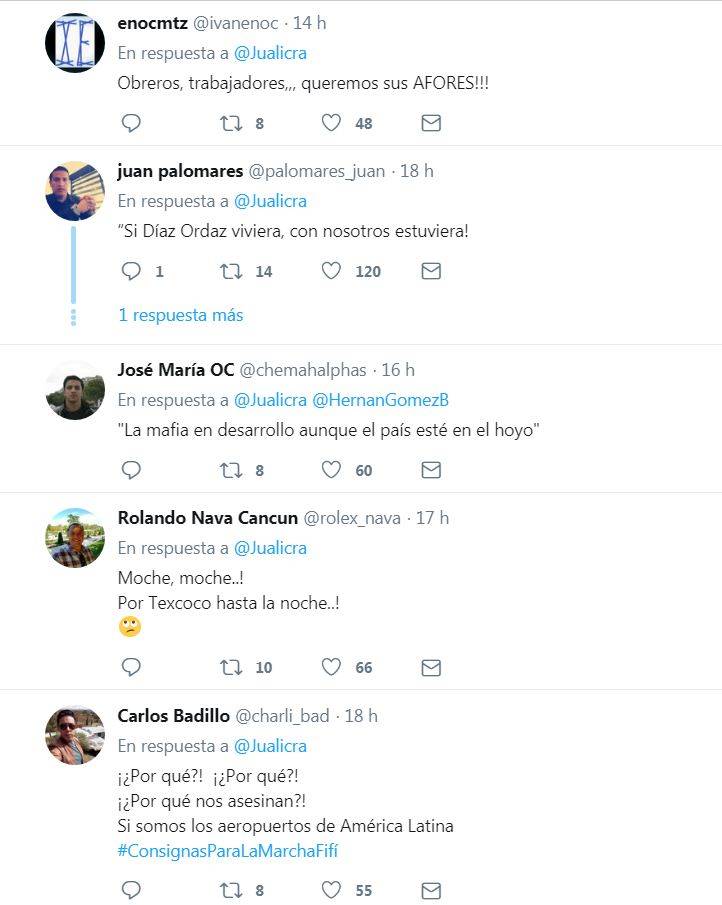The height and width of the screenshot is (905, 722).
Task: Click the message icon on enocmtz's tweet
Action: (x=431, y=123)
